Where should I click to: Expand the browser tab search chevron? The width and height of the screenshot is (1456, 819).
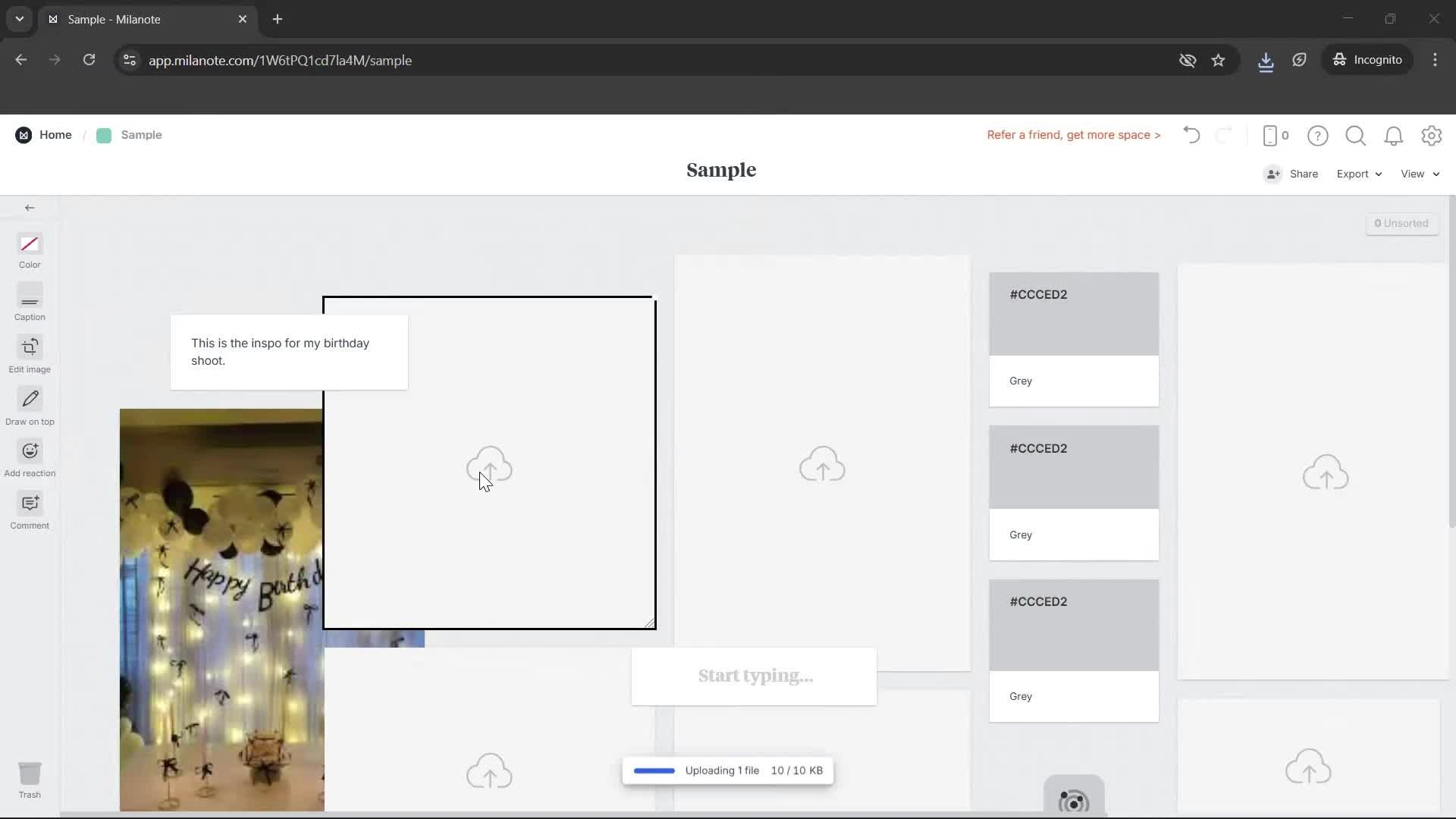(19, 19)
